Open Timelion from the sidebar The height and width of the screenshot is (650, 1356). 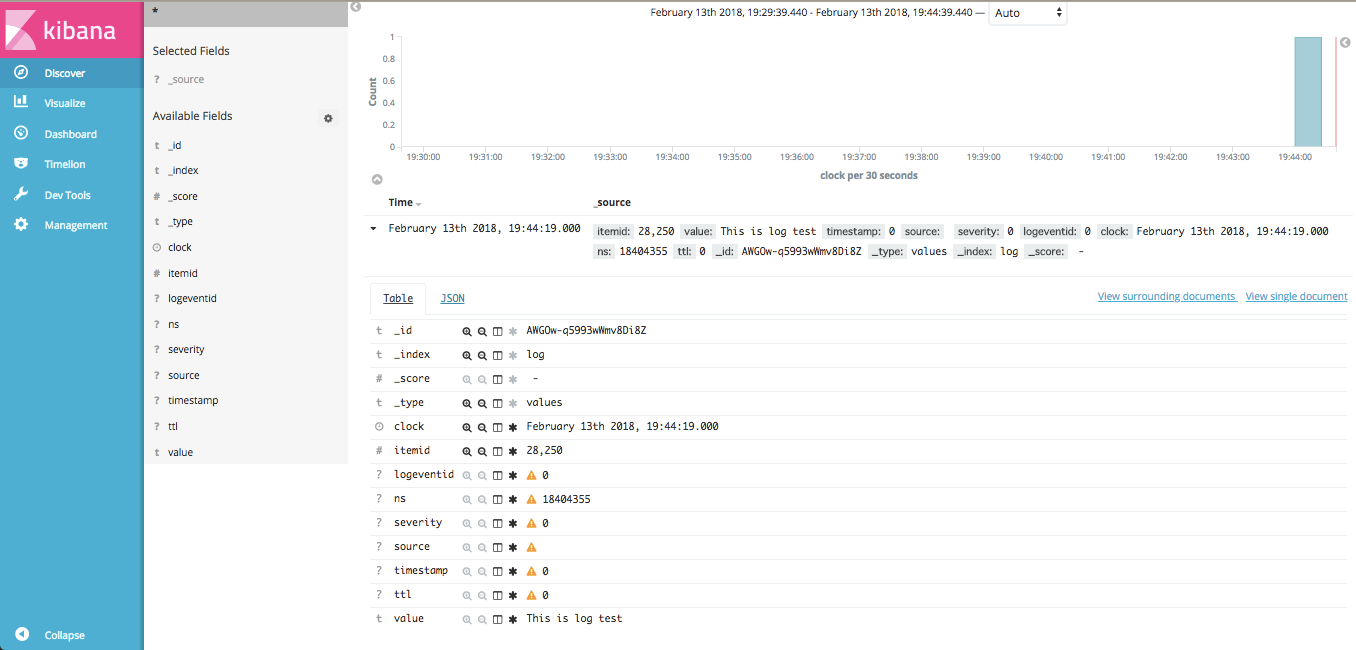(x=66, y=164)
